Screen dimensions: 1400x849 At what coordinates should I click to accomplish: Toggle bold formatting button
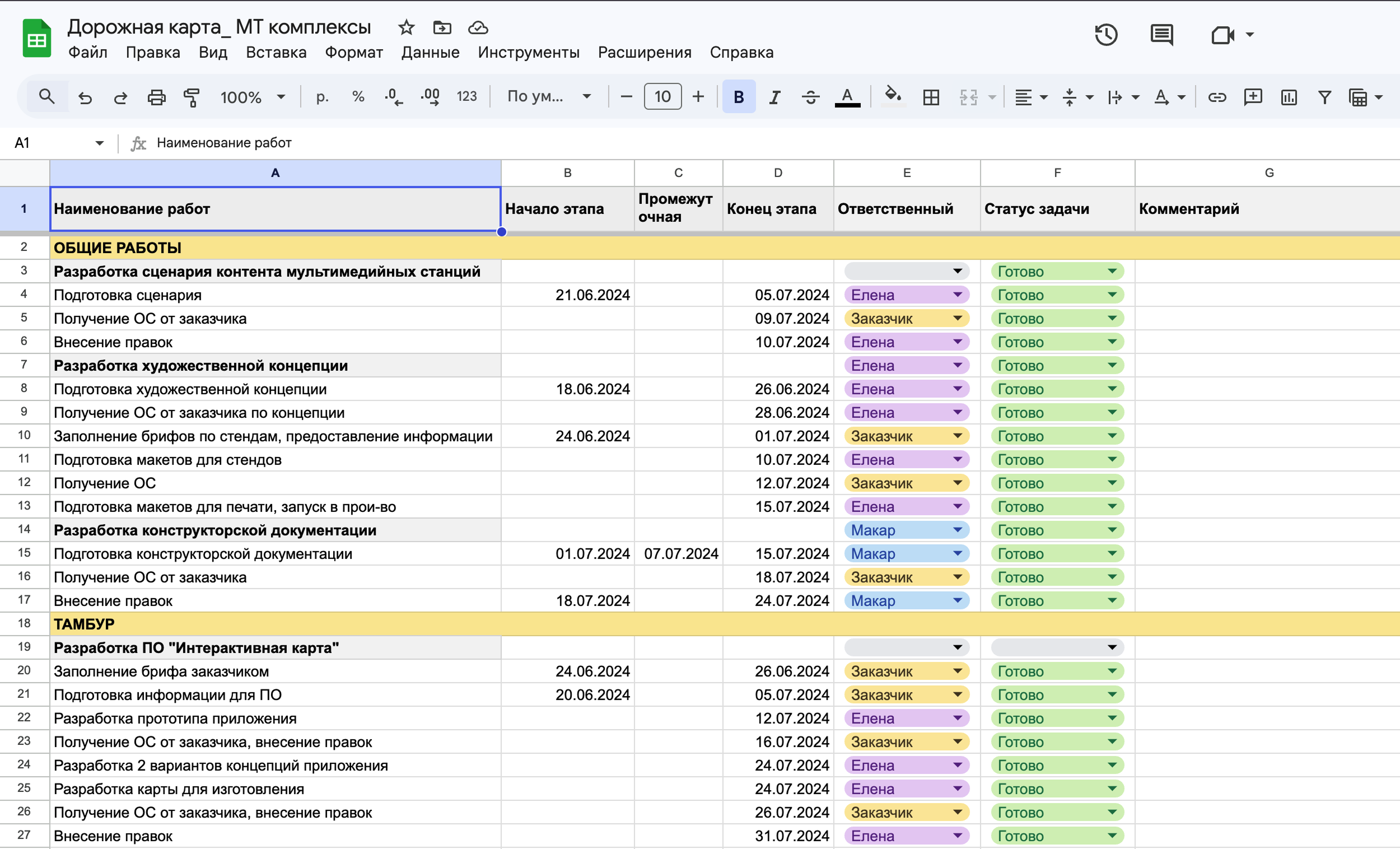click(x=739, y=97)
